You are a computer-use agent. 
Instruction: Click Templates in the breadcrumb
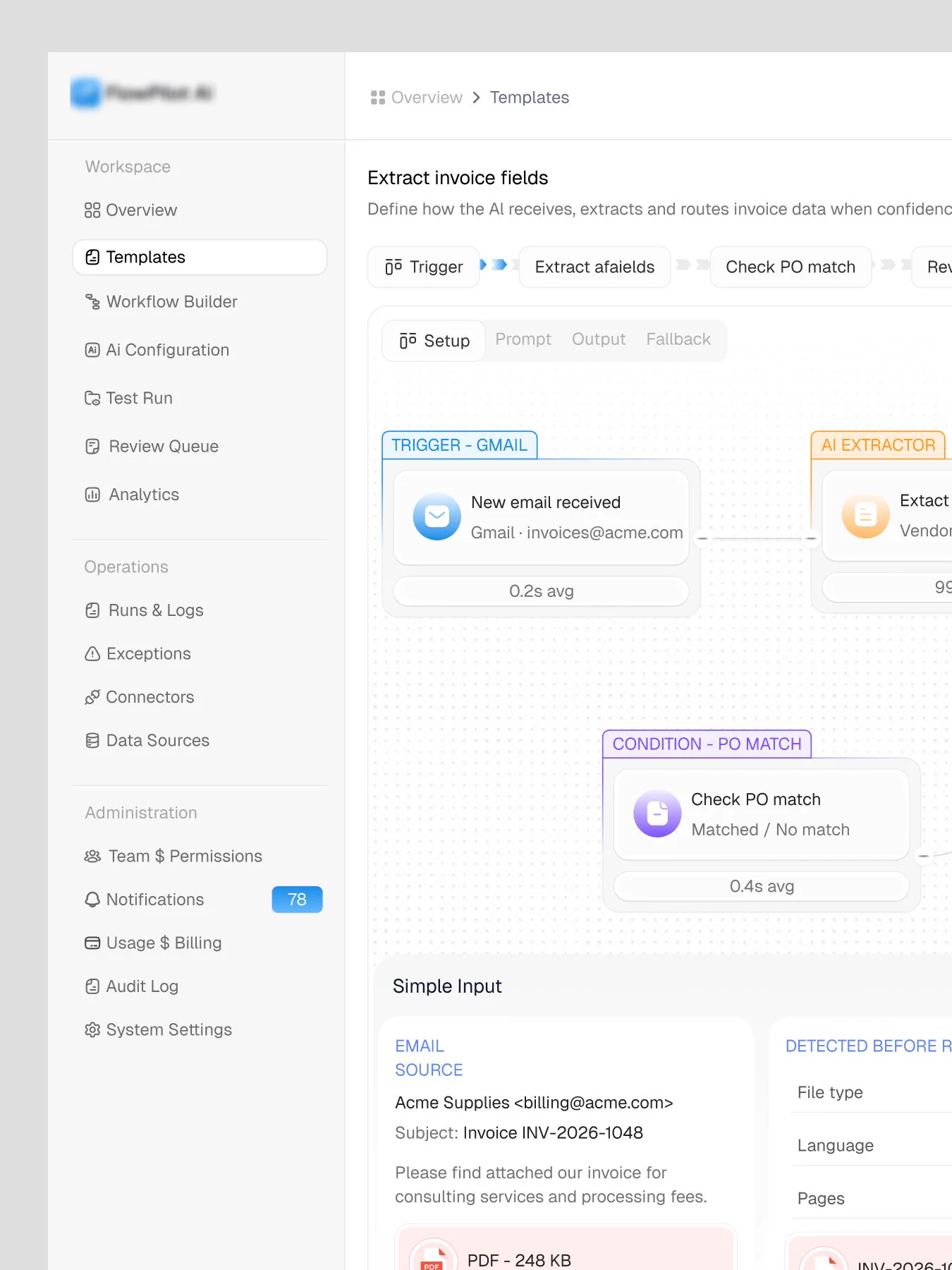point(530,97)
